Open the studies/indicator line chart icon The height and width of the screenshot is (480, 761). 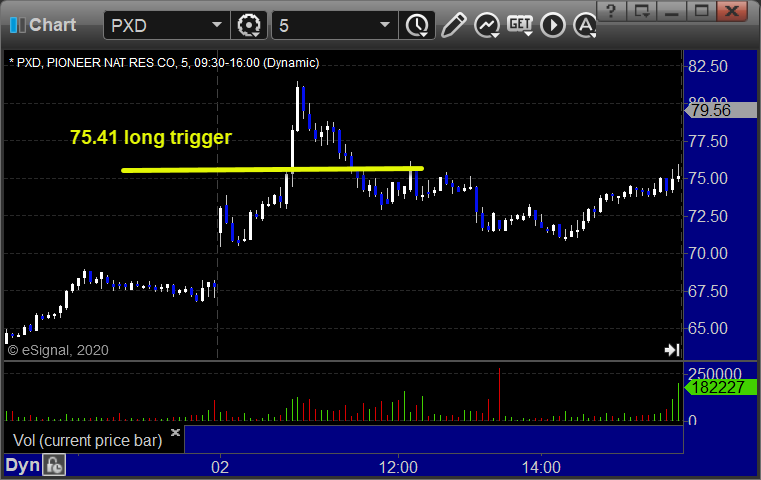point(487,25)
